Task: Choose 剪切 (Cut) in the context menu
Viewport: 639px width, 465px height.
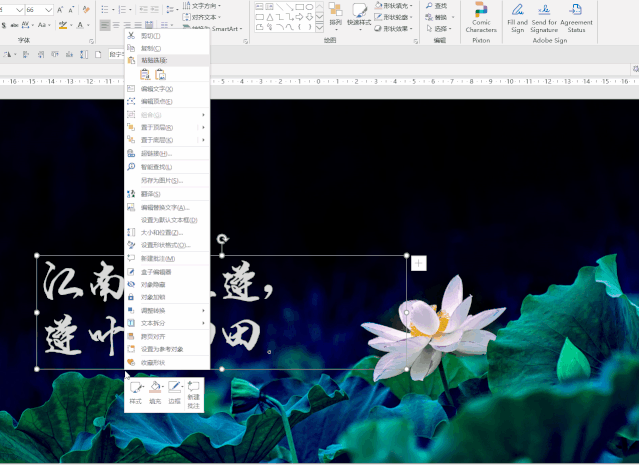Action: tap(167, 36)
